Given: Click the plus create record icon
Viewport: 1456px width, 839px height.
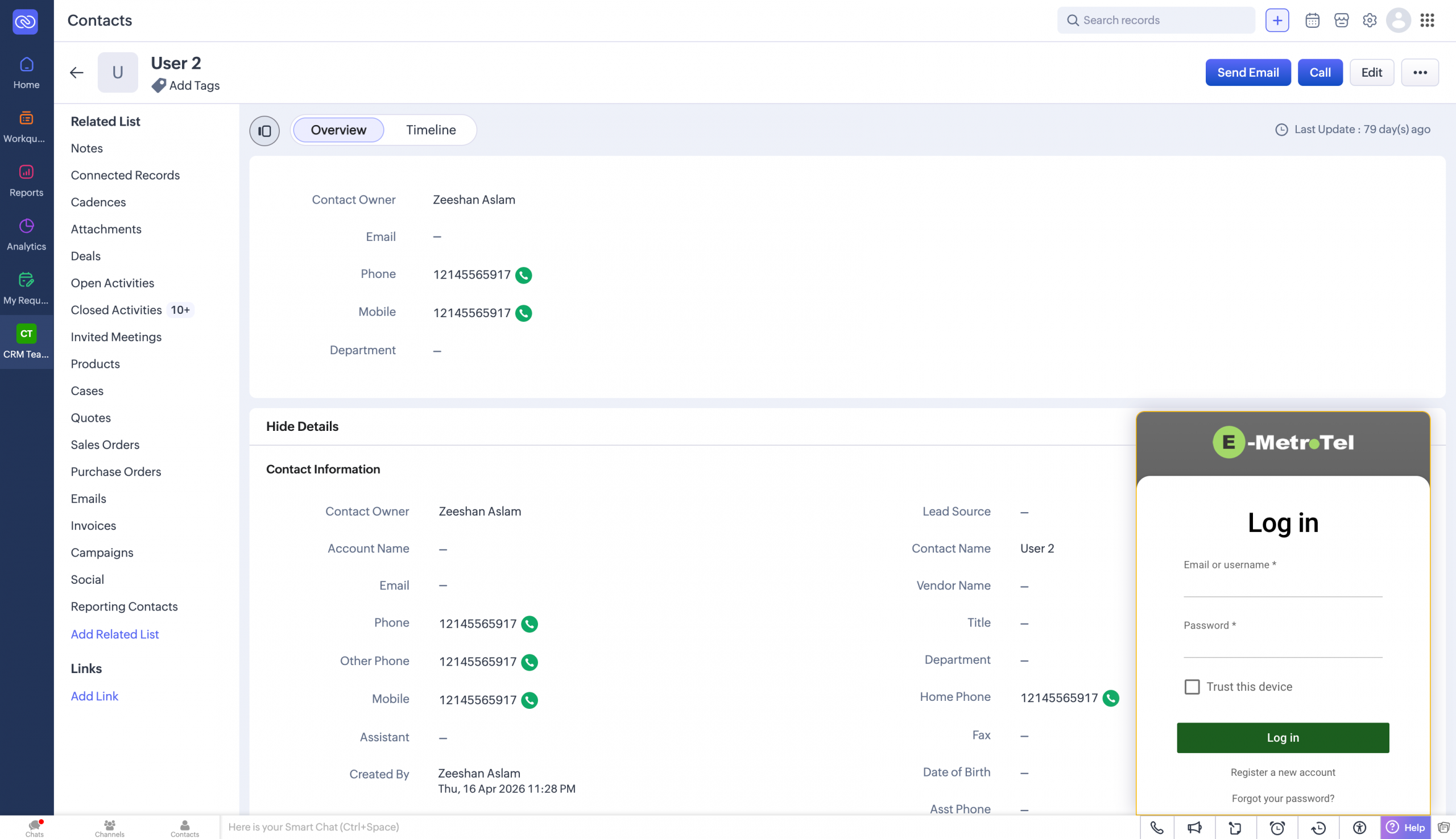Looking at the screenshot, I should click(1277, 20).
